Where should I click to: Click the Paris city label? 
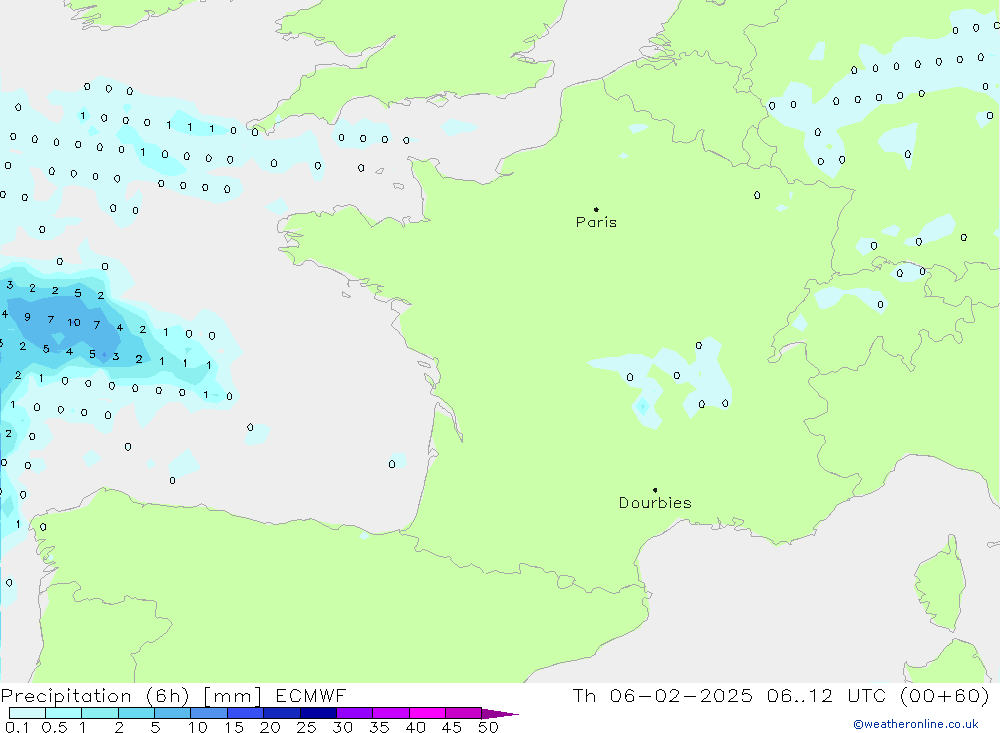point(596,222)
